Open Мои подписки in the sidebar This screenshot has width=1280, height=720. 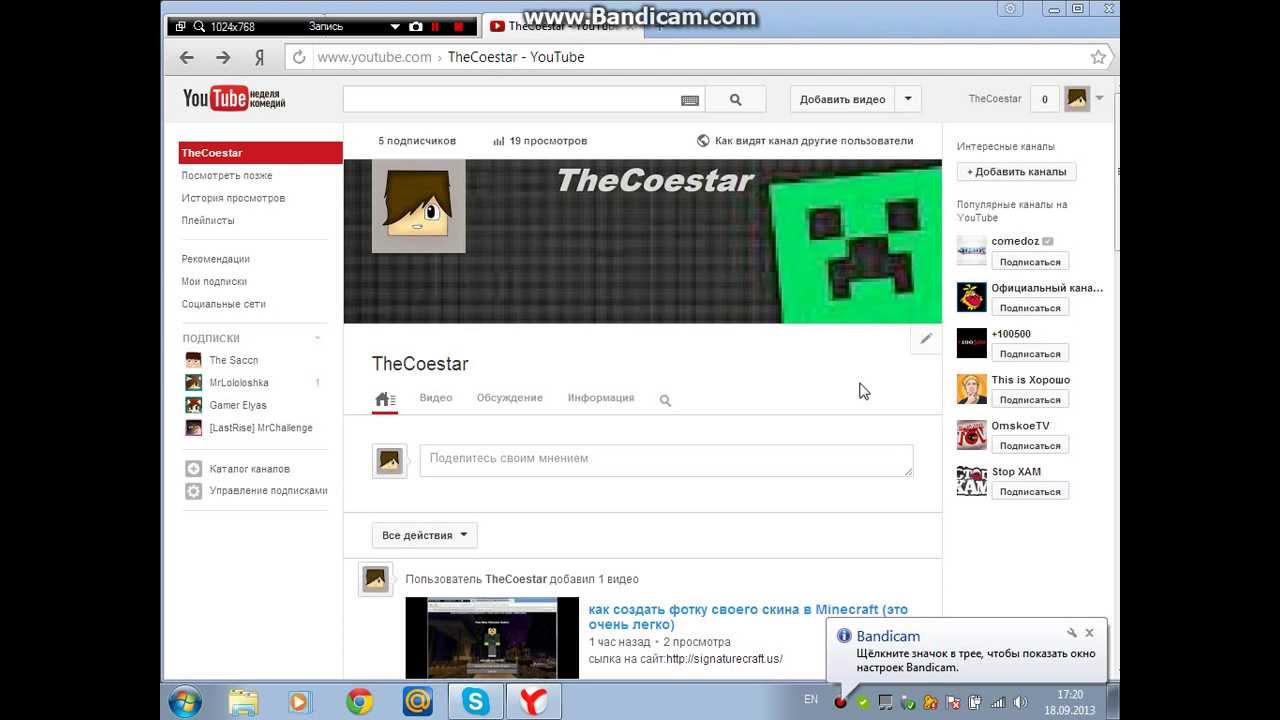214,282
